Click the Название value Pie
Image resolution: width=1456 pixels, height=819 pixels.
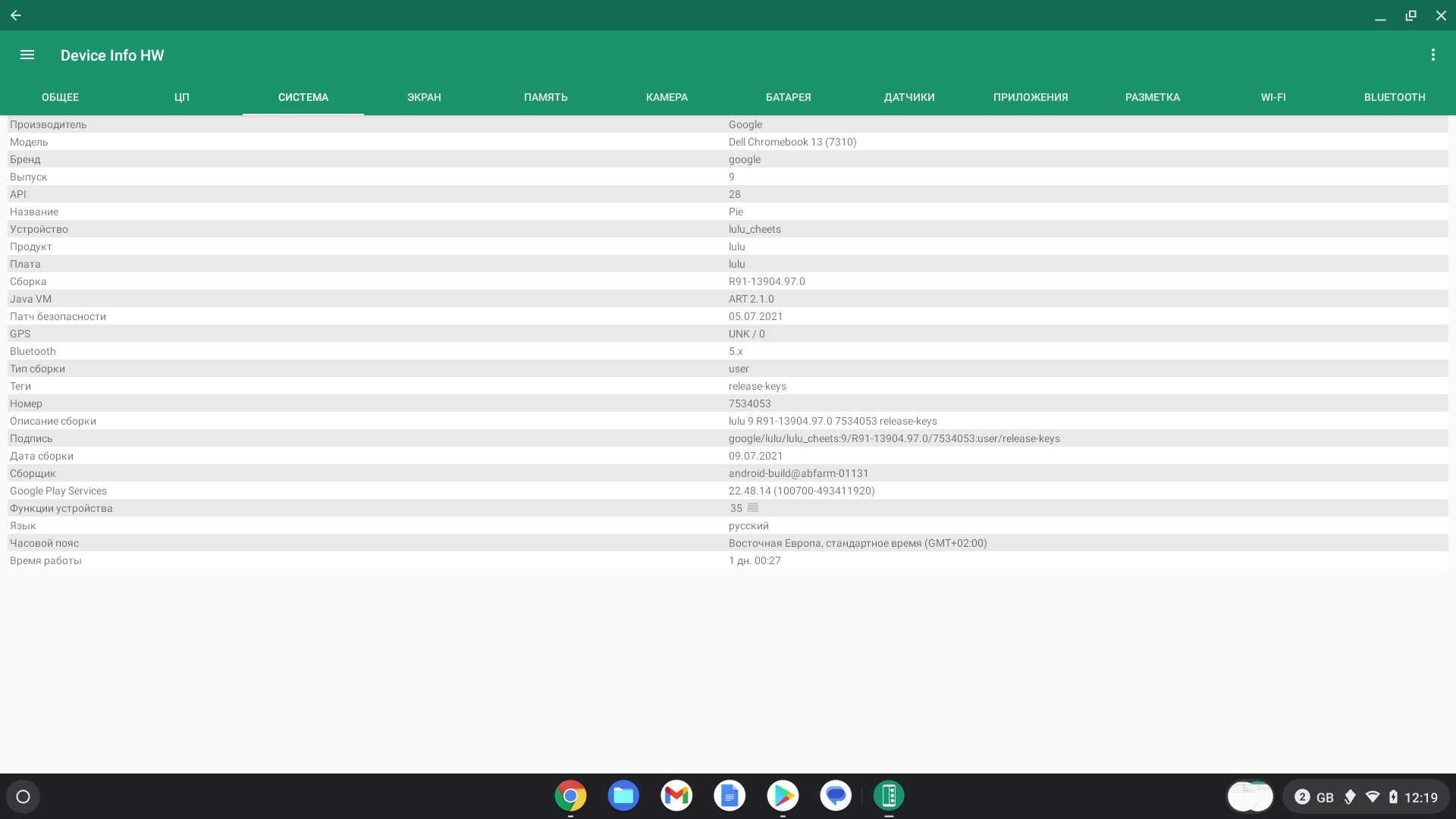pyautogui.click(x=736, y=212)
